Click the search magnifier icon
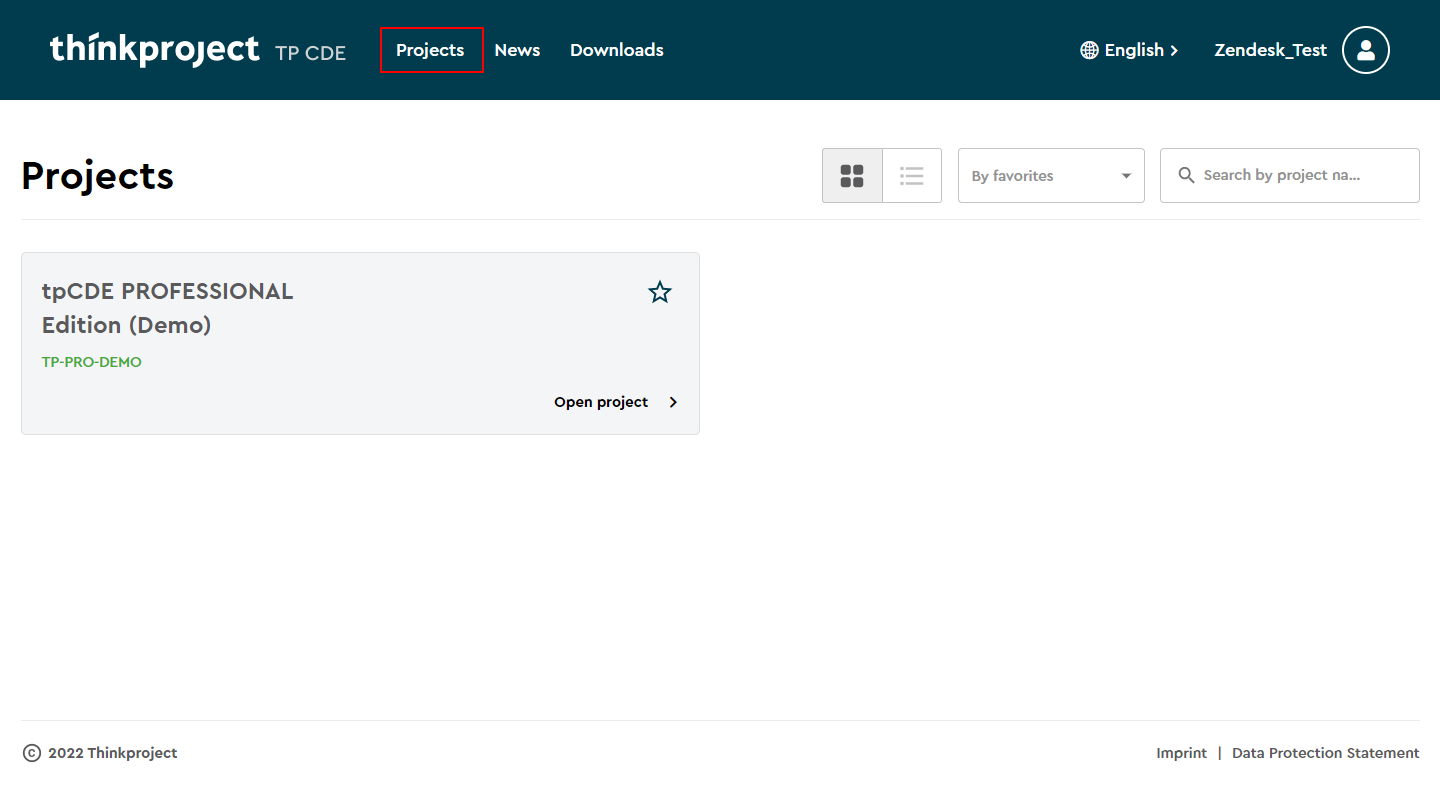This screenshot has height=789, width=1440. pyautogui.click(x=1187, y=176)
